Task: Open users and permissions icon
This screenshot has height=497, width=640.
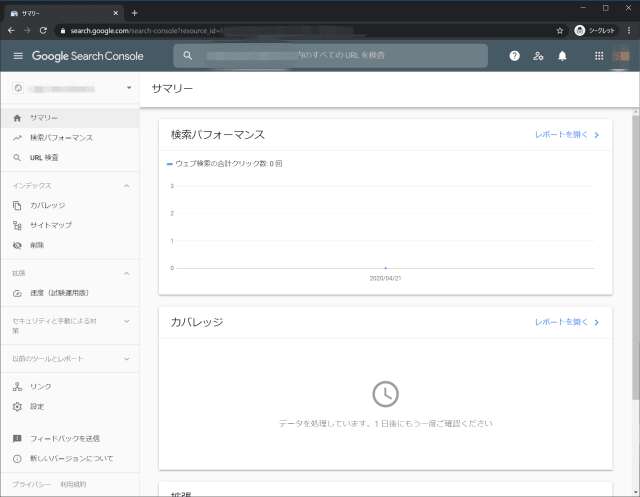Action: click(x=538, y=56)
